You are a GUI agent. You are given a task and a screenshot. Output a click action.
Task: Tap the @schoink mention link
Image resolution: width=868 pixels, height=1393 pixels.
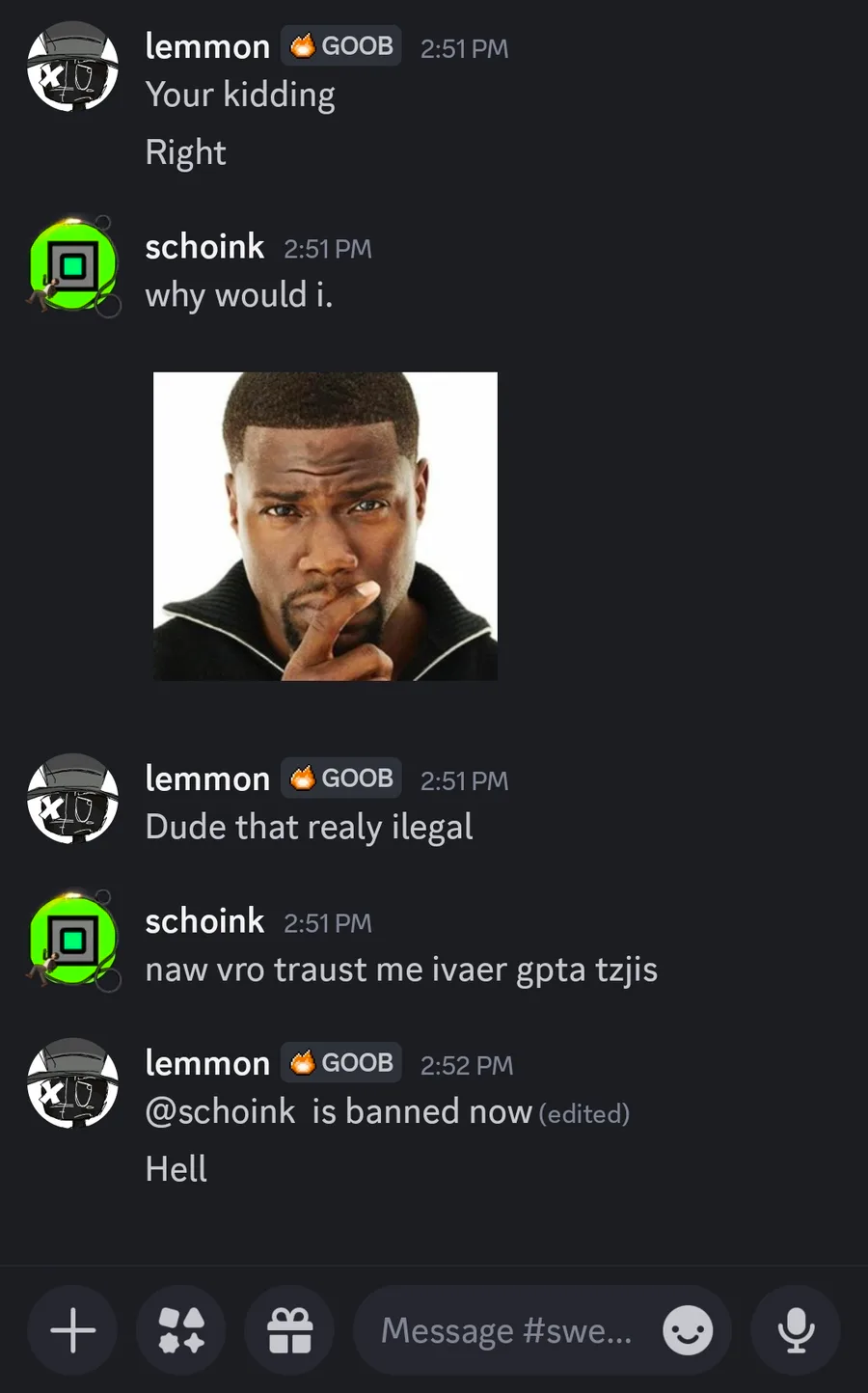[221, 1111]
